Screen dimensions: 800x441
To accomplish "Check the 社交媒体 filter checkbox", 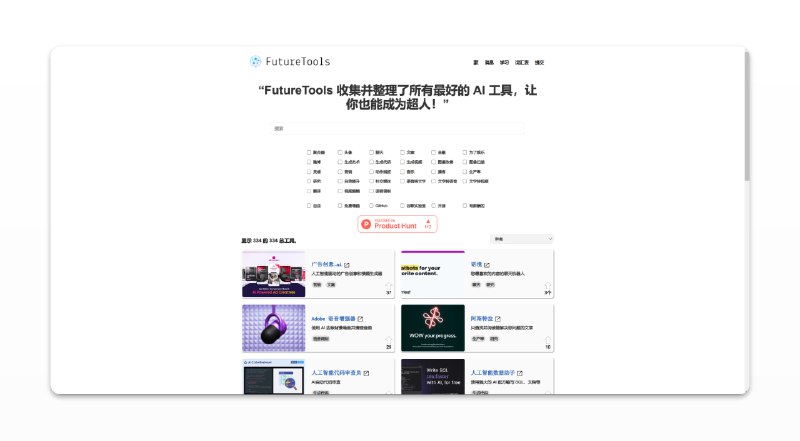I will coord(371,181).
